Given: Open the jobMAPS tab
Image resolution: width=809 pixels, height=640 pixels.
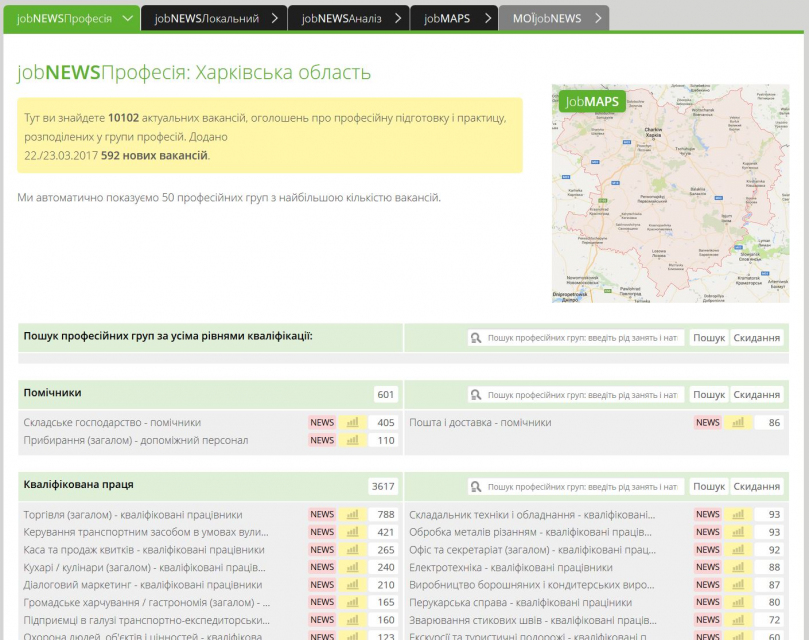Looking at the screenshot, I should (454, 19).
